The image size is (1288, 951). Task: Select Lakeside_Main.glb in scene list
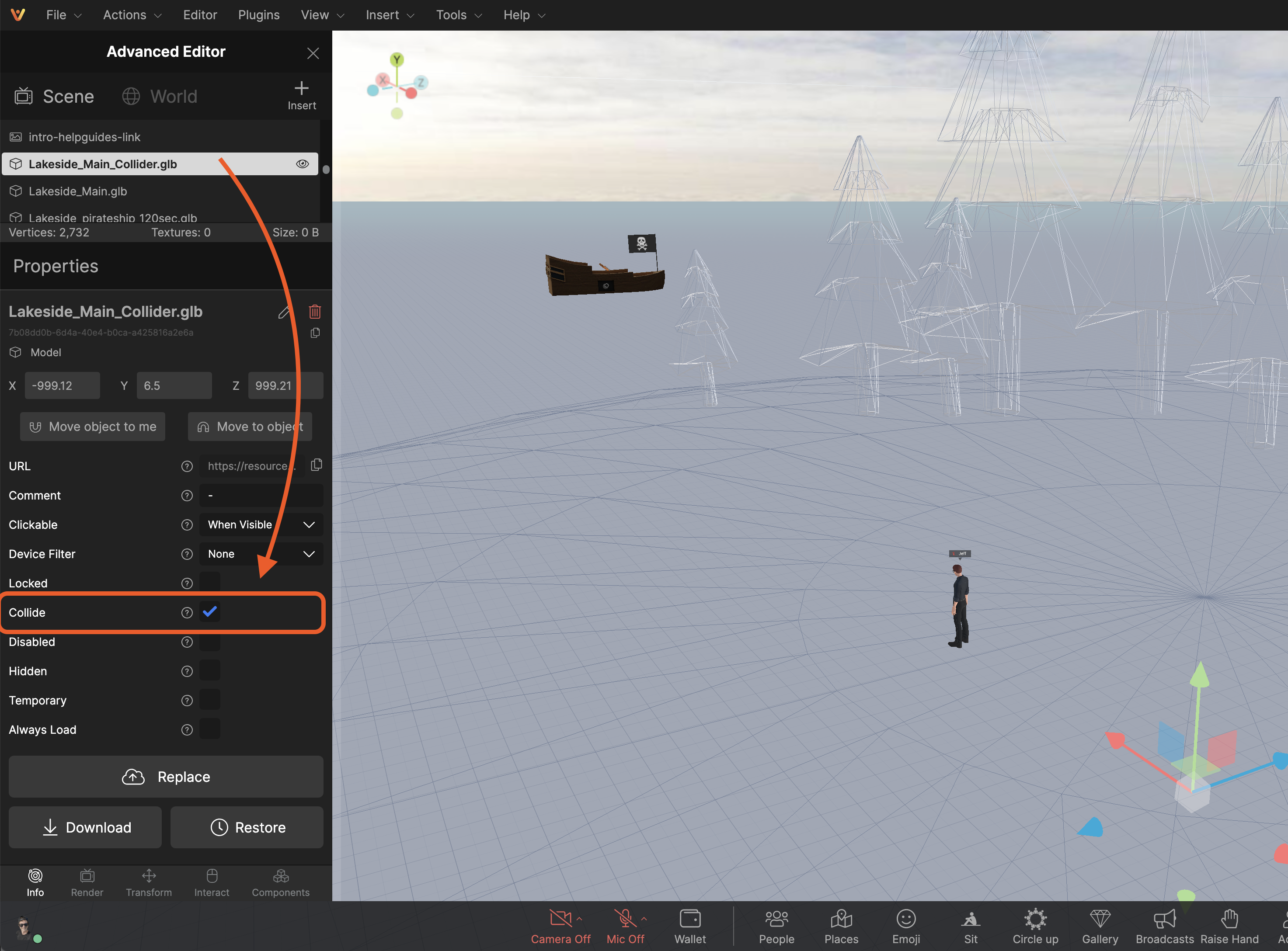pos(160,191)
